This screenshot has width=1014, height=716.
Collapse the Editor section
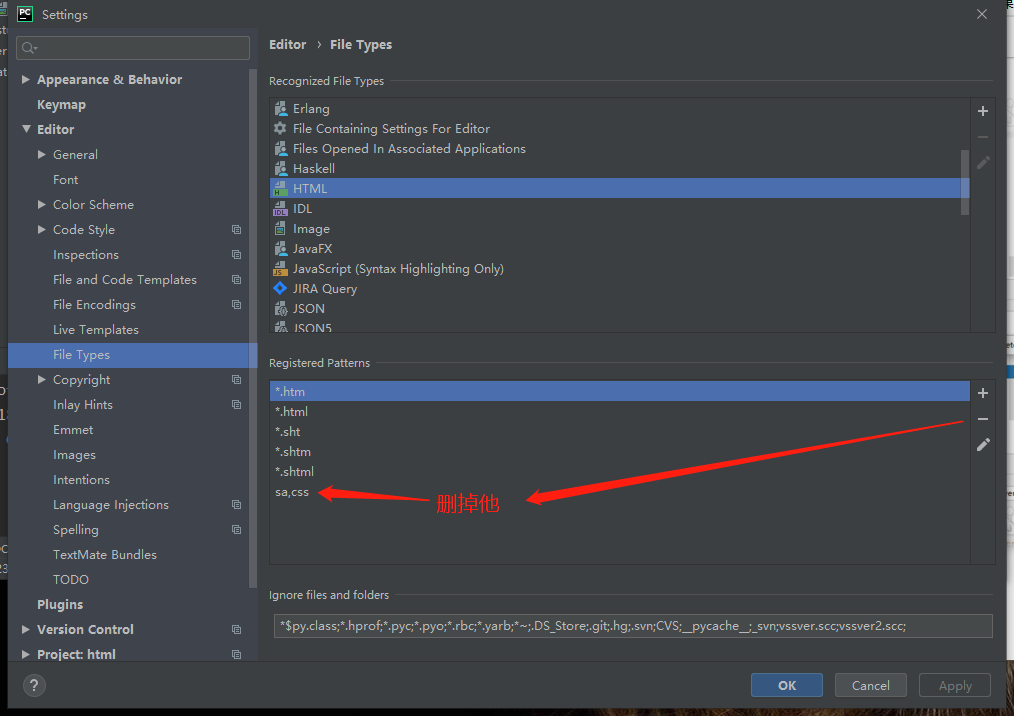[x=26, y=129]
